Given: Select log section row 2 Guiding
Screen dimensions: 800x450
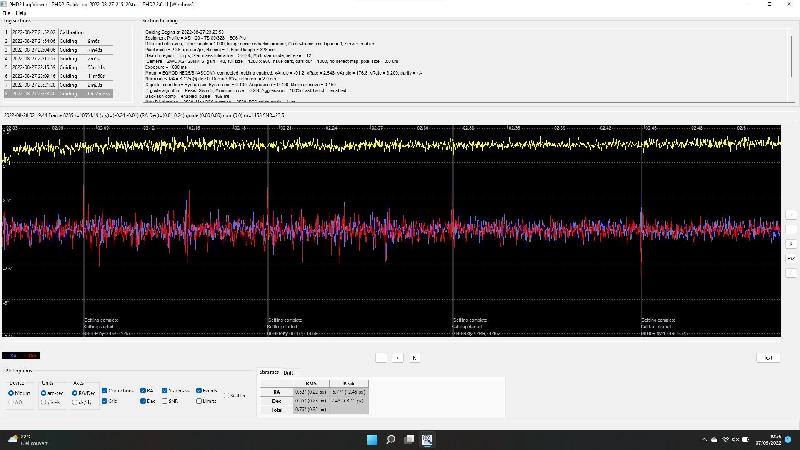Looking at the screenshot, I should point(59,41).
